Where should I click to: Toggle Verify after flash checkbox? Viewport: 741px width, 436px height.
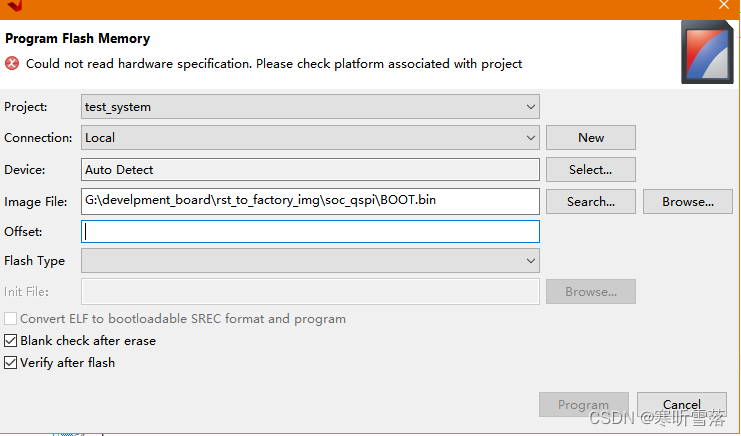click(x=10, y=363)
